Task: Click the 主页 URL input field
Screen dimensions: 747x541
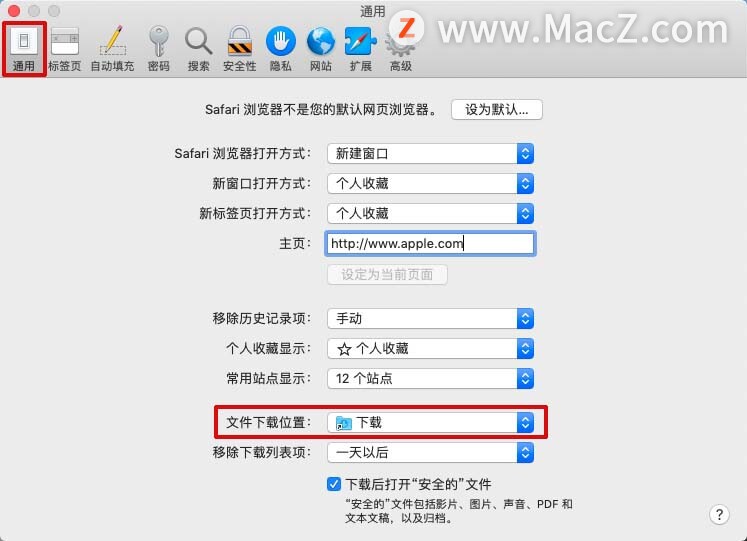Action: click(x=430, y=243)
